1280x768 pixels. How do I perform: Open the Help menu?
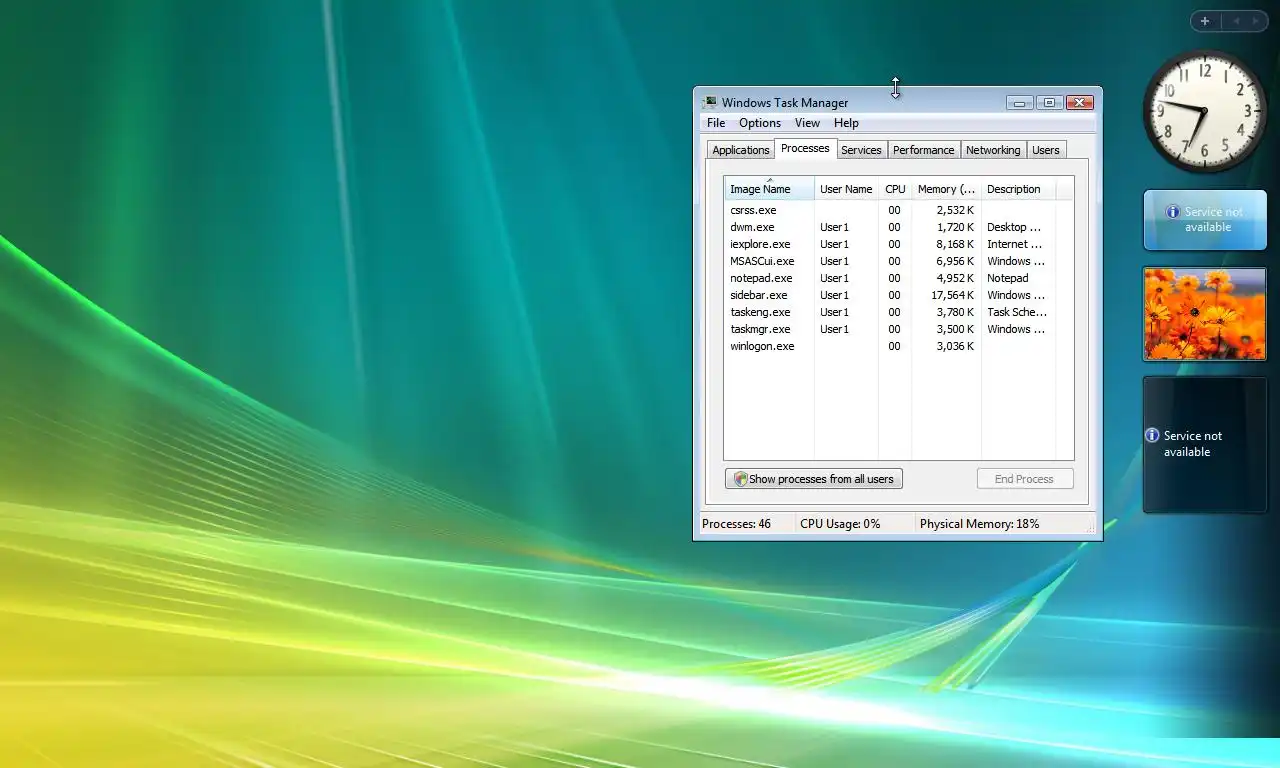(846, 123)
